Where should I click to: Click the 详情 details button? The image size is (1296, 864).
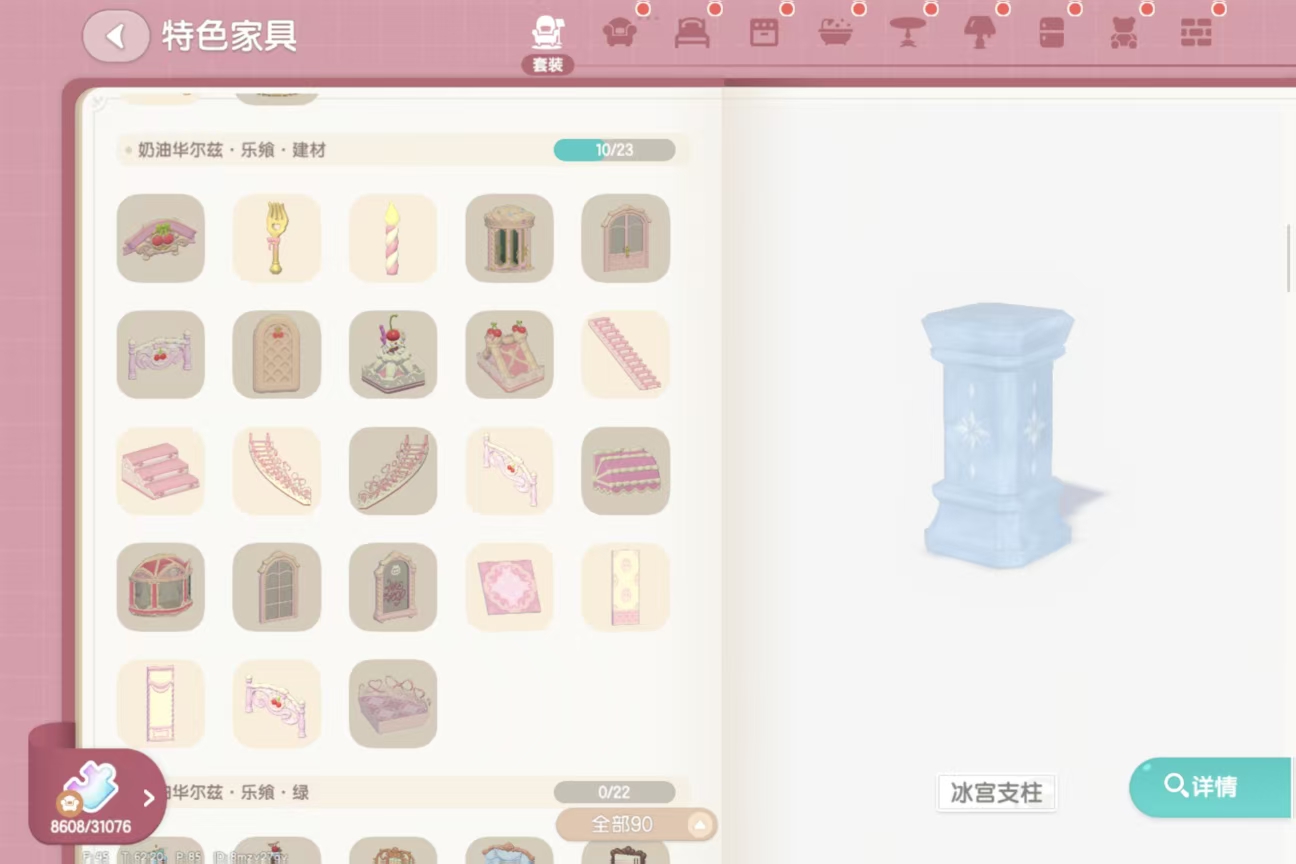1212,786
